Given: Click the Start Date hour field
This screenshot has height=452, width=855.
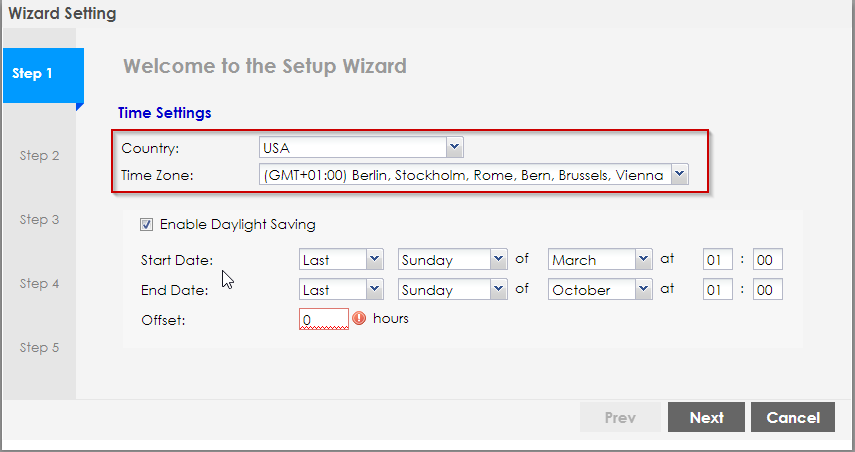Looking at the screenshot, I should pyautogui.click(x=716, y=260).
